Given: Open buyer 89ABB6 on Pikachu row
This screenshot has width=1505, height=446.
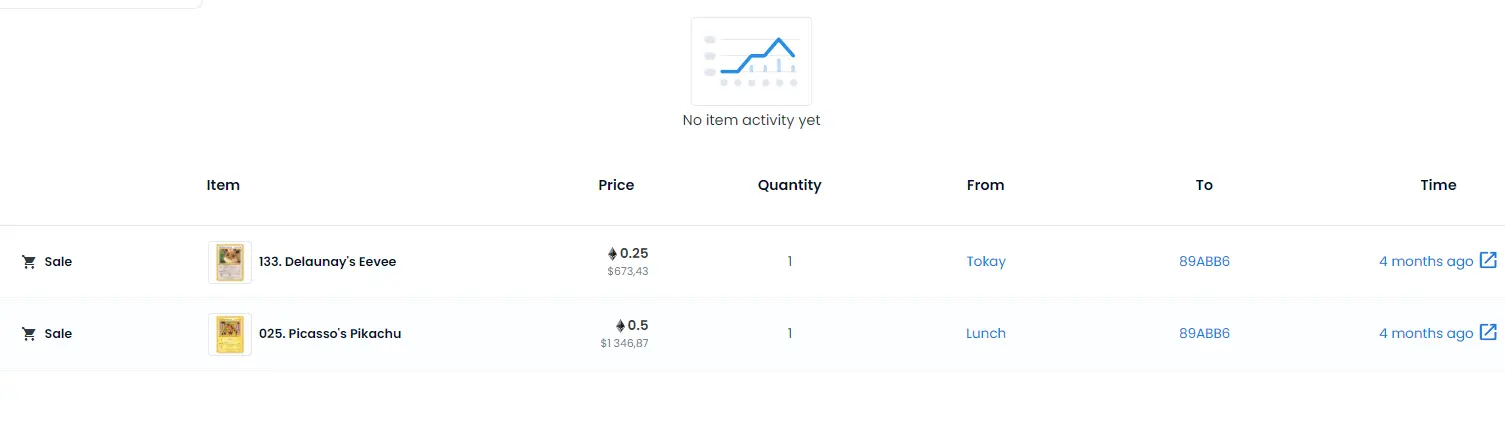Looking at the screenshot, I should click(x=1204, y=333).
